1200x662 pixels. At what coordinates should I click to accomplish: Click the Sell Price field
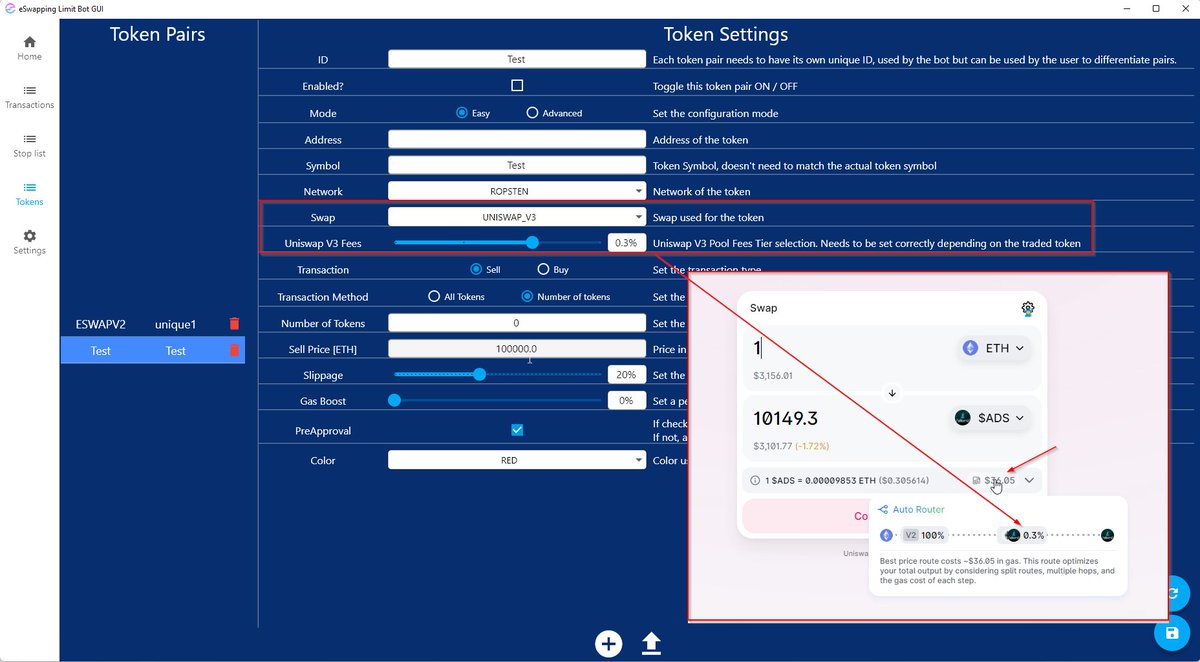click(517, 349)
